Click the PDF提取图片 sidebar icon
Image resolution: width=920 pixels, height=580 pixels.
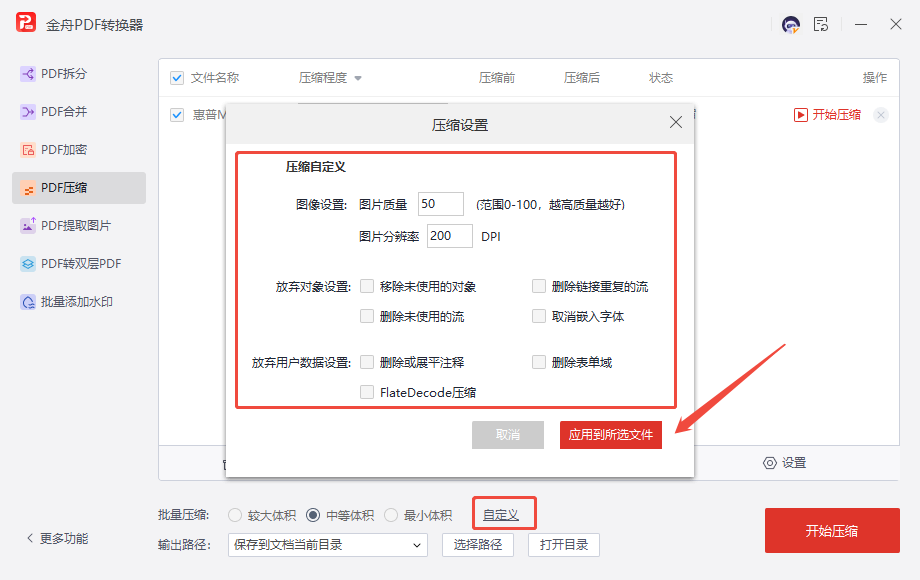pos(28,226)
